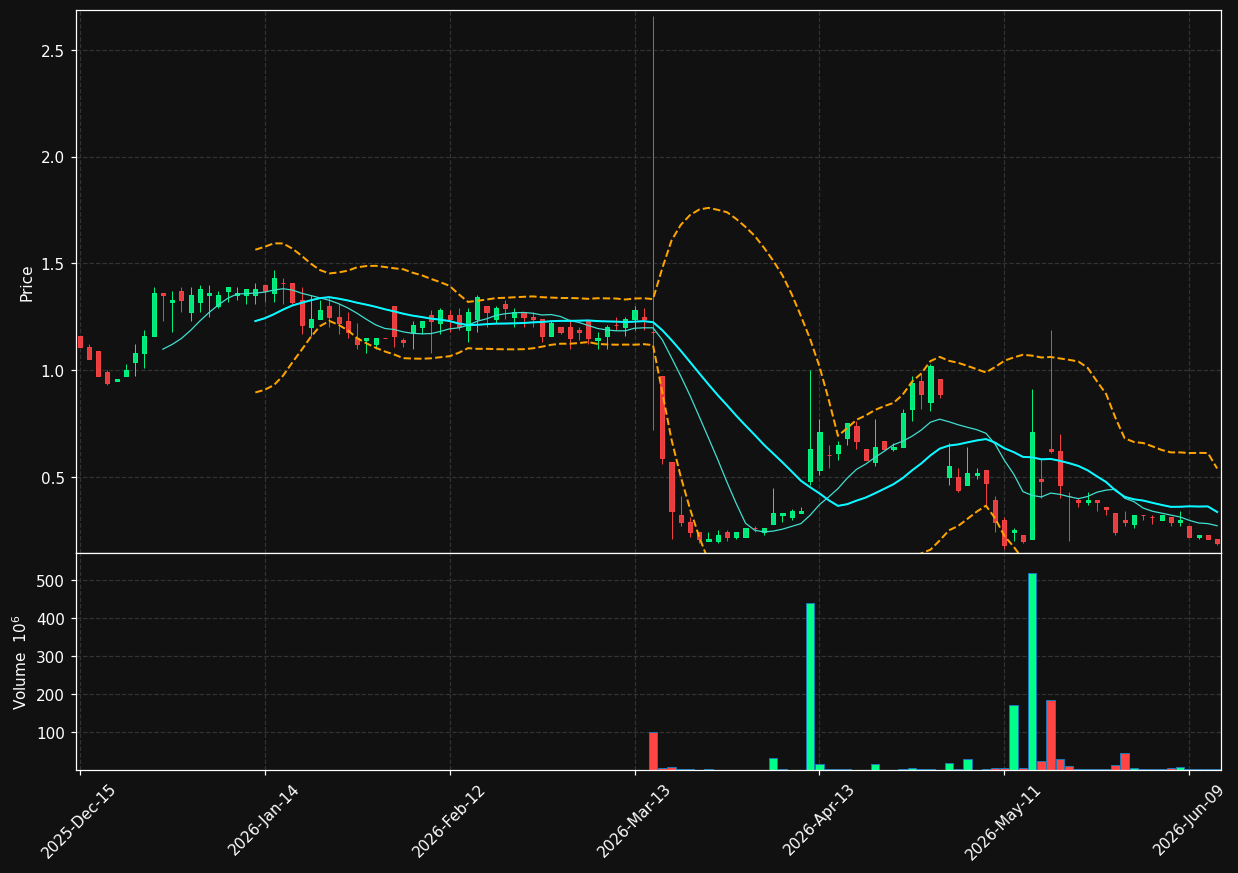Click the 2.0 price axis label
This screenshot has height=873, width=1238.
[53, 157]
